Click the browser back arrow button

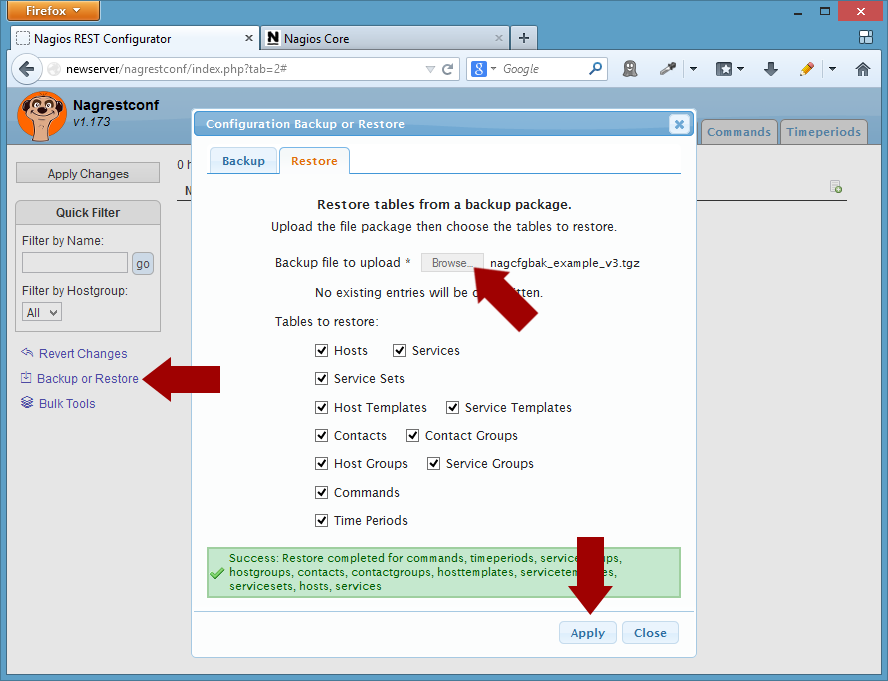(26, 69)
